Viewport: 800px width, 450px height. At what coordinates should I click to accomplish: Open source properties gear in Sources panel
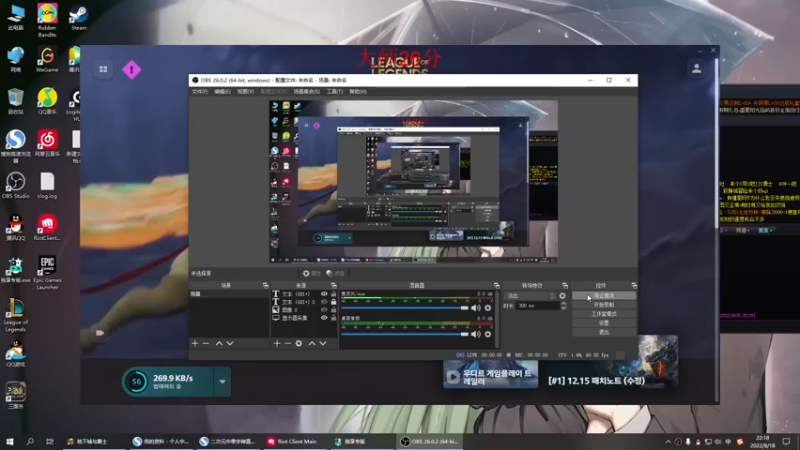(x=299, y=343)
